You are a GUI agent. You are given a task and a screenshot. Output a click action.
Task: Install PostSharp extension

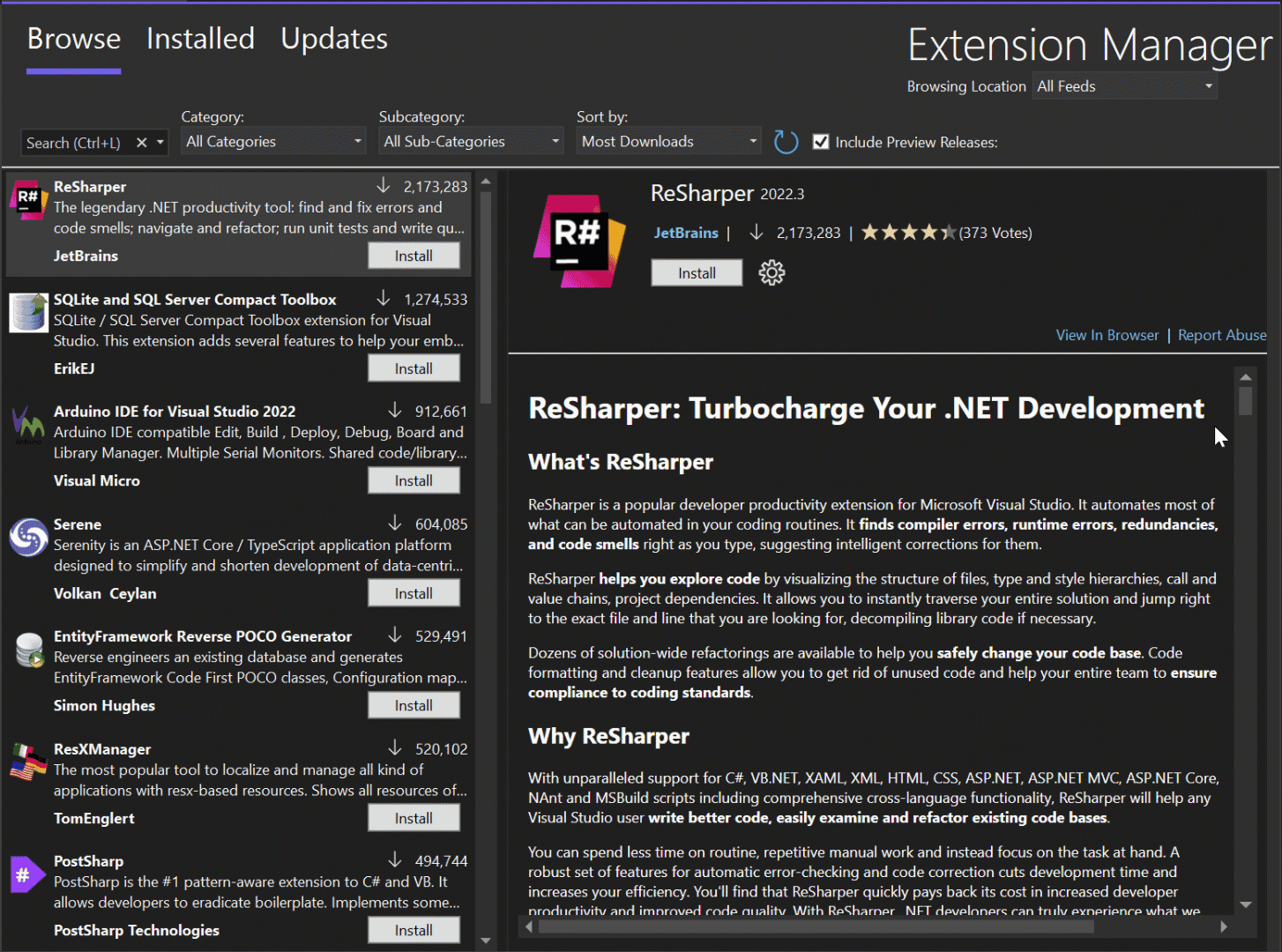click(x=414, y=930)
